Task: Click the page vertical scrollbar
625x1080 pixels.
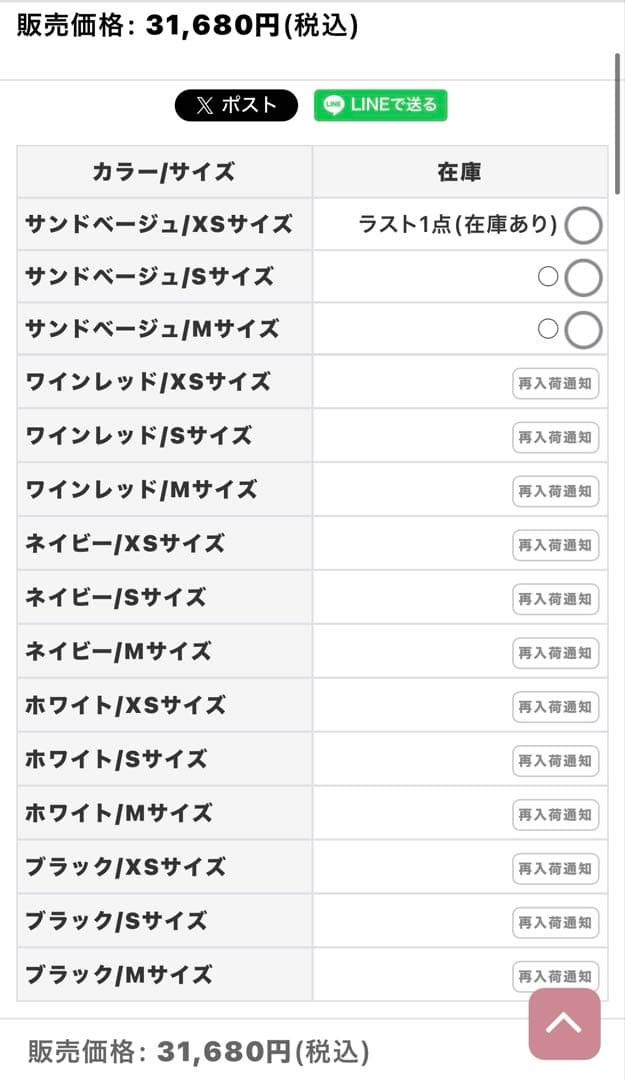Action: tap(617, 120)
